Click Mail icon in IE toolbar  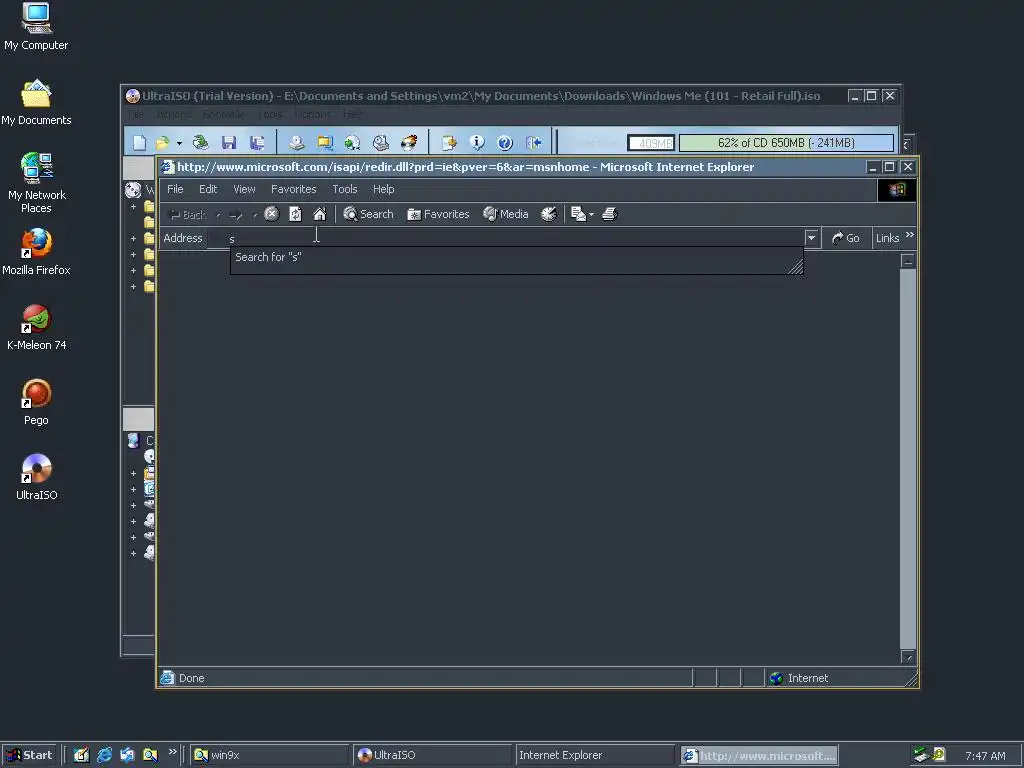(x=578, y=214)
